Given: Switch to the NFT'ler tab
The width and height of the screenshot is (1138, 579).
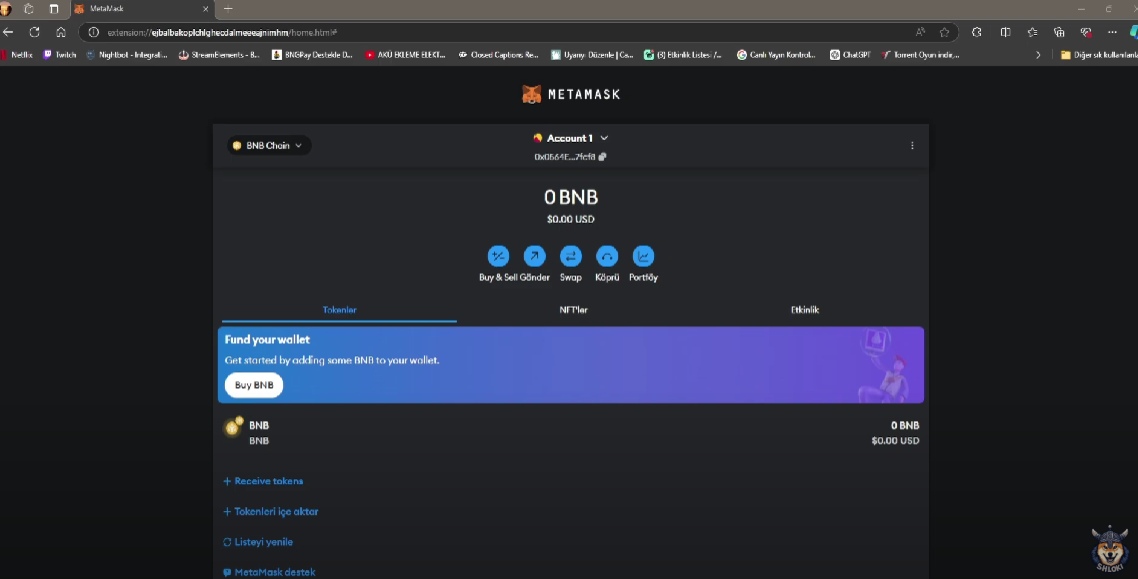Looking at the screenshot, I should (573, 310).
